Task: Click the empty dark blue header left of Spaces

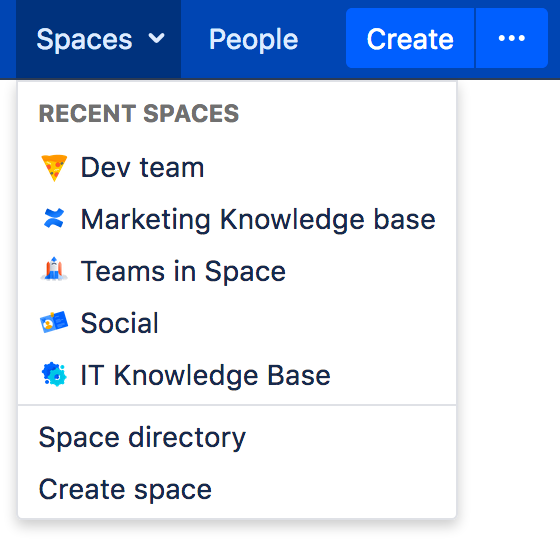Action: point(8,39)
